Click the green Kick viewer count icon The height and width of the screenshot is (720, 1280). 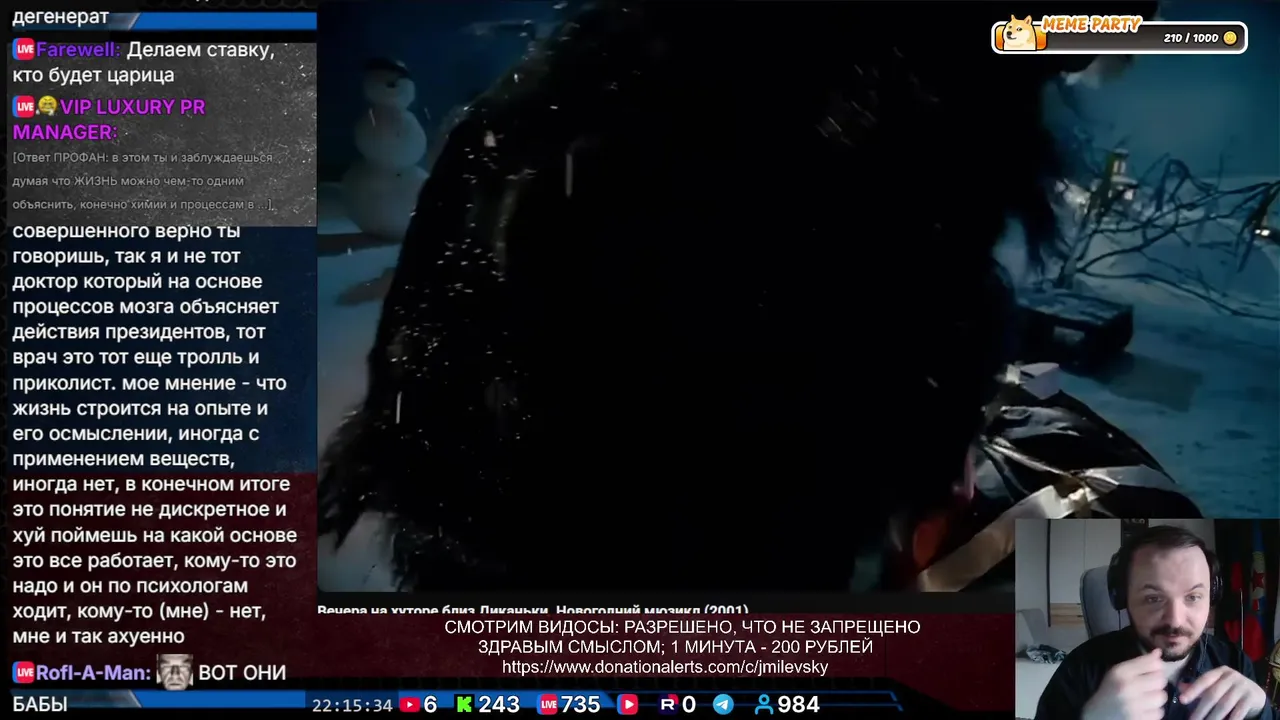pos(464,705)
